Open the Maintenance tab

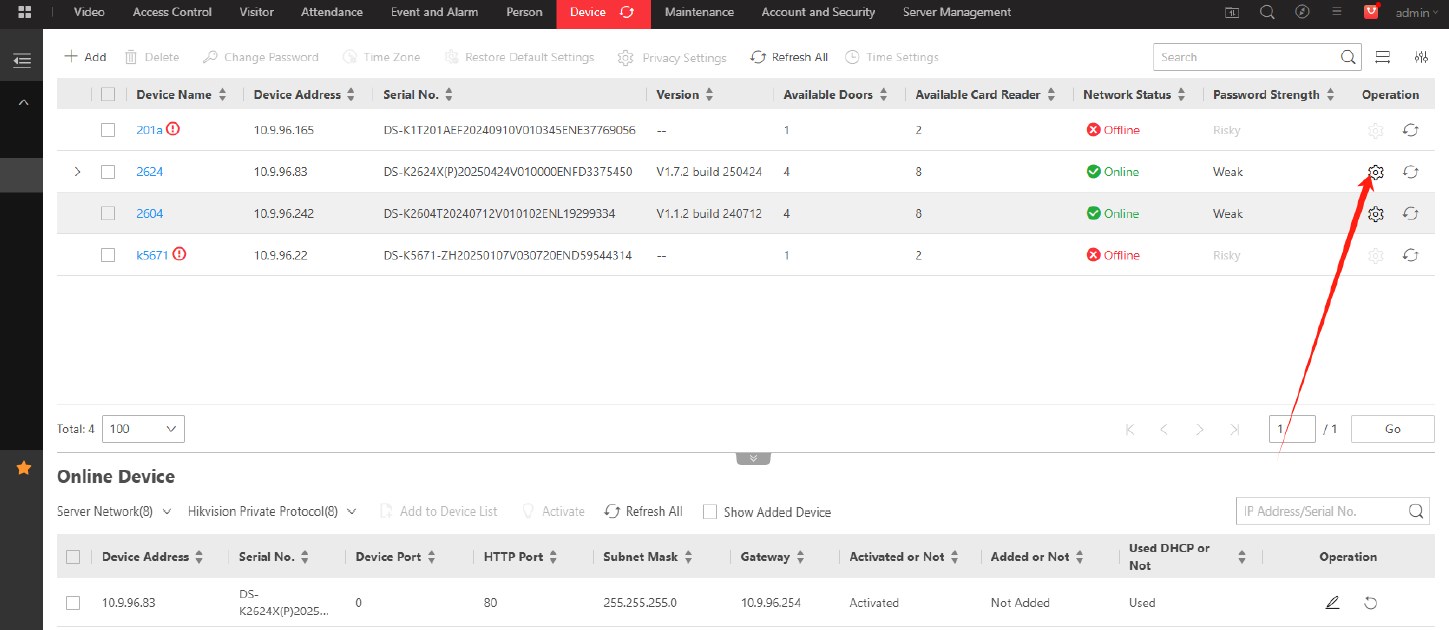coord(699,12)
